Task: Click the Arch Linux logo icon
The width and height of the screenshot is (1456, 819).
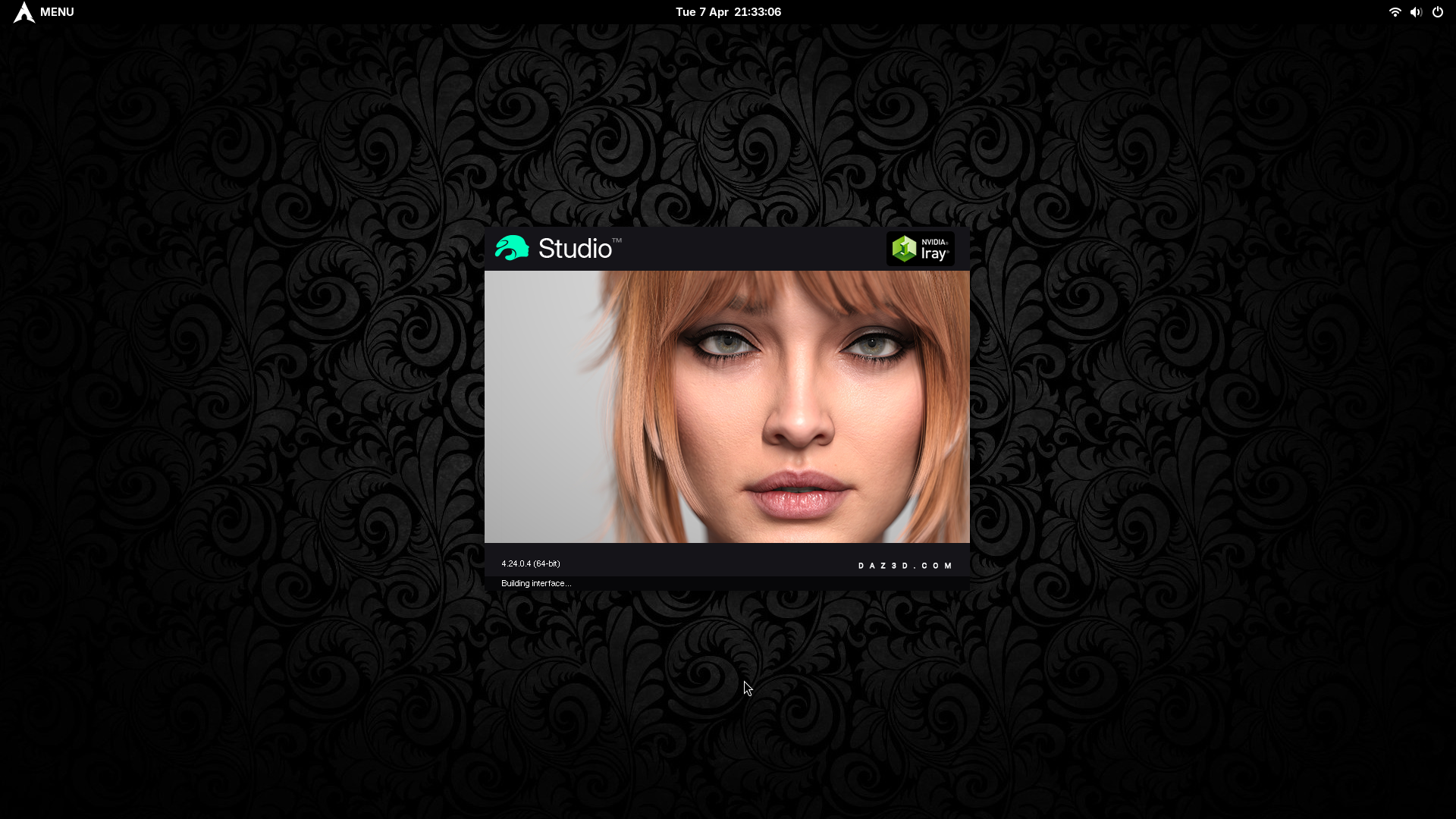Action: [x=24, y=12]
